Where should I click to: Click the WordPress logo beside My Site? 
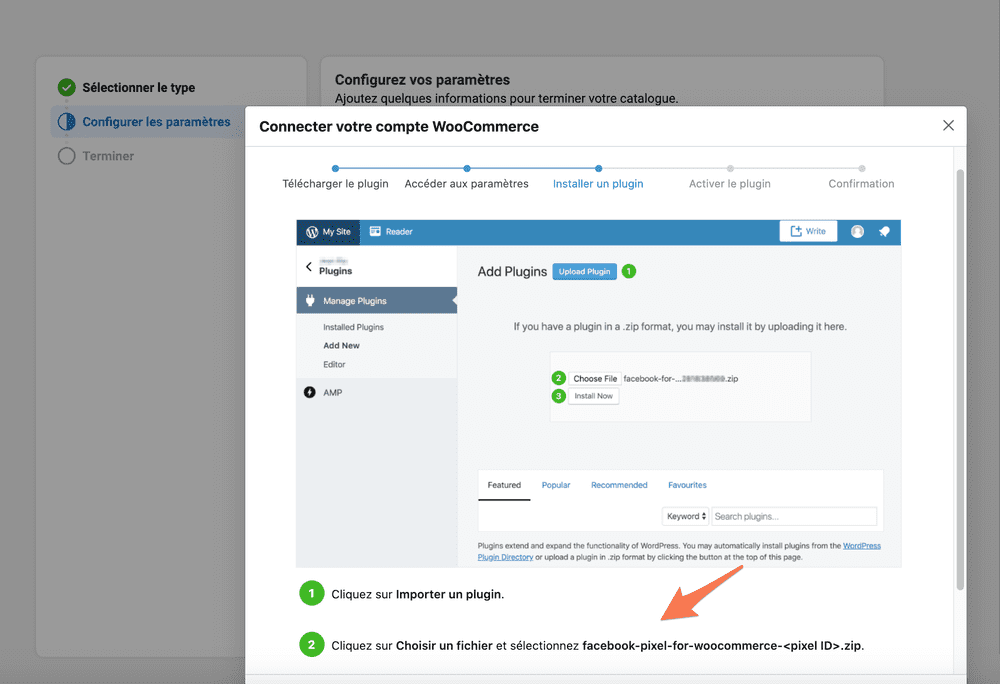coord(312,232)
